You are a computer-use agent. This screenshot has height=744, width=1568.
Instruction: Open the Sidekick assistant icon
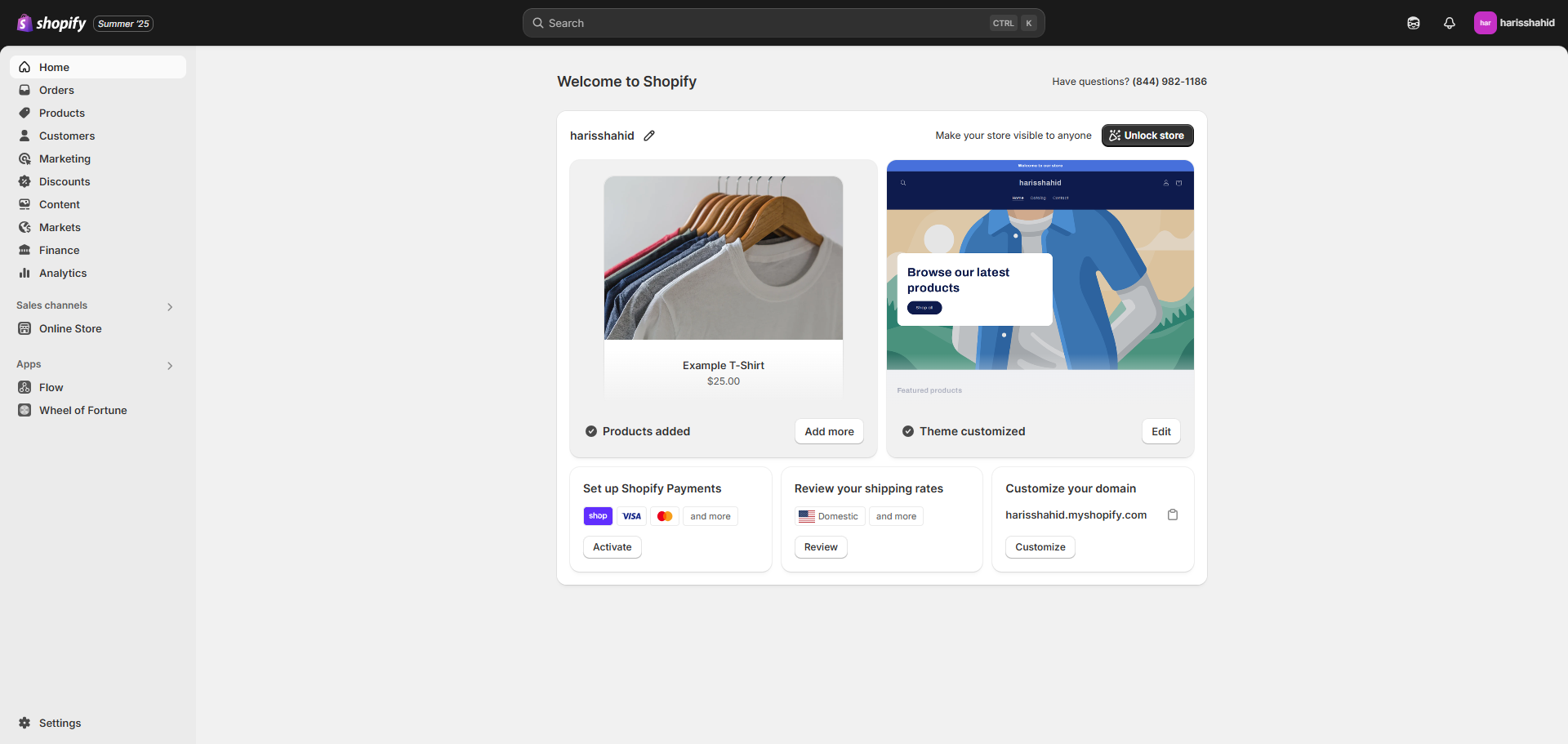click(x=1414, y=23)
